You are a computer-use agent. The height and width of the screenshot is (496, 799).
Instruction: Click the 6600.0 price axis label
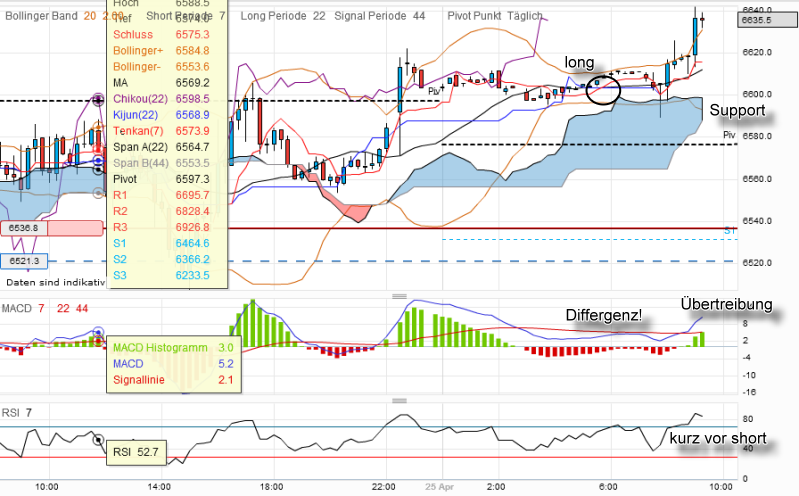point(757,94)
